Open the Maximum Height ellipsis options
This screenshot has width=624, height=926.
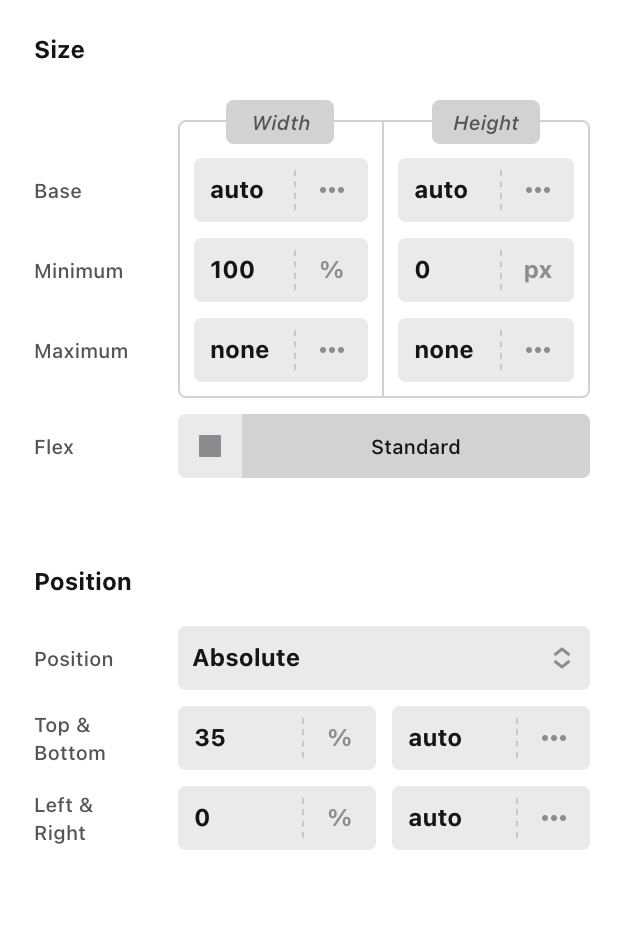(538, 350)
